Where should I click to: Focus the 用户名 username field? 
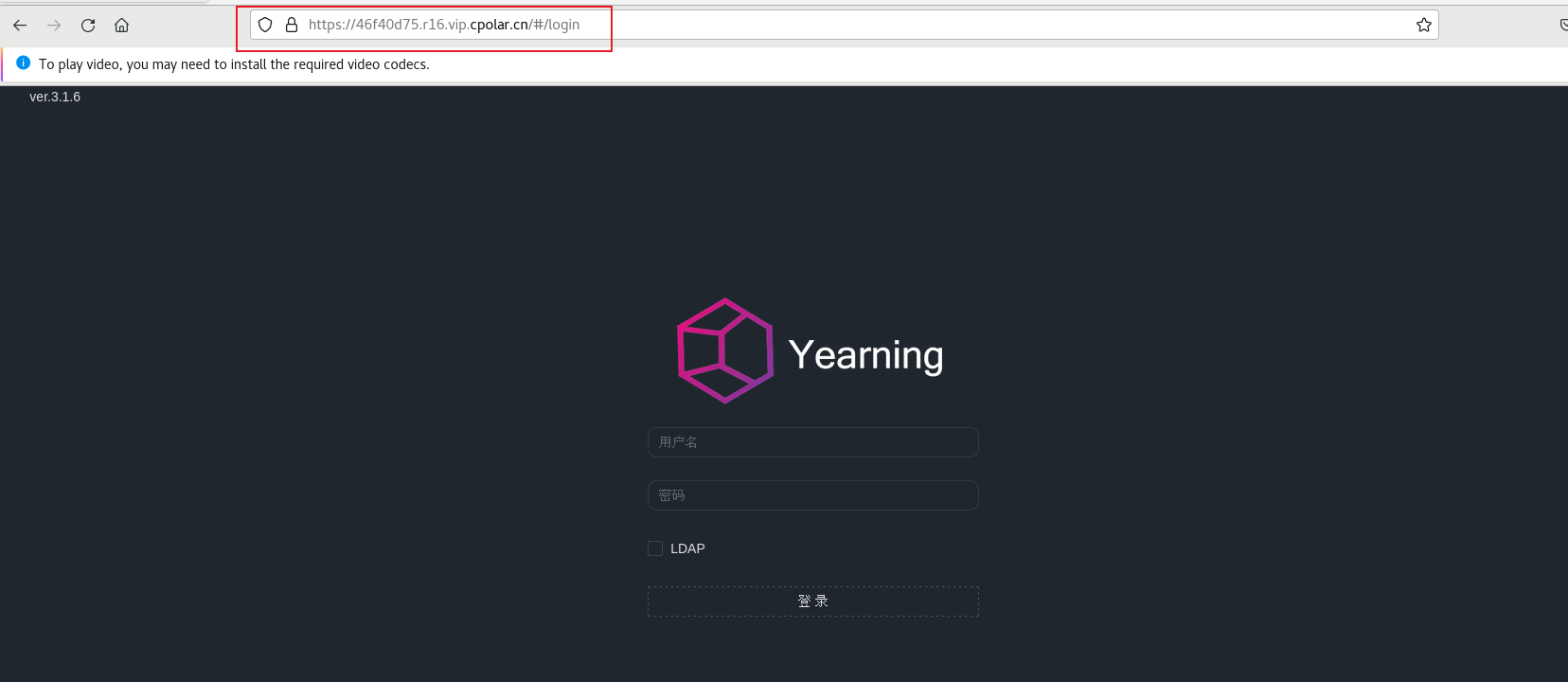click(x=813, y=442)
